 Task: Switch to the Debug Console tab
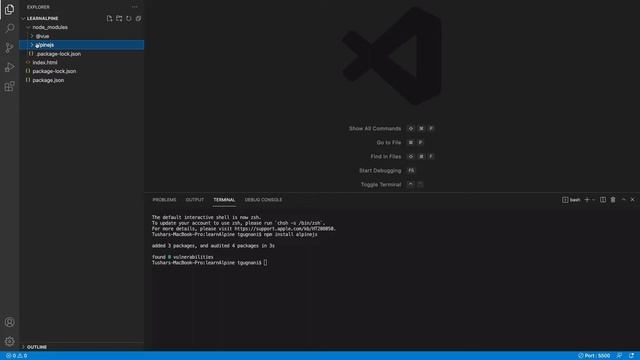click(x=263, y=200)
